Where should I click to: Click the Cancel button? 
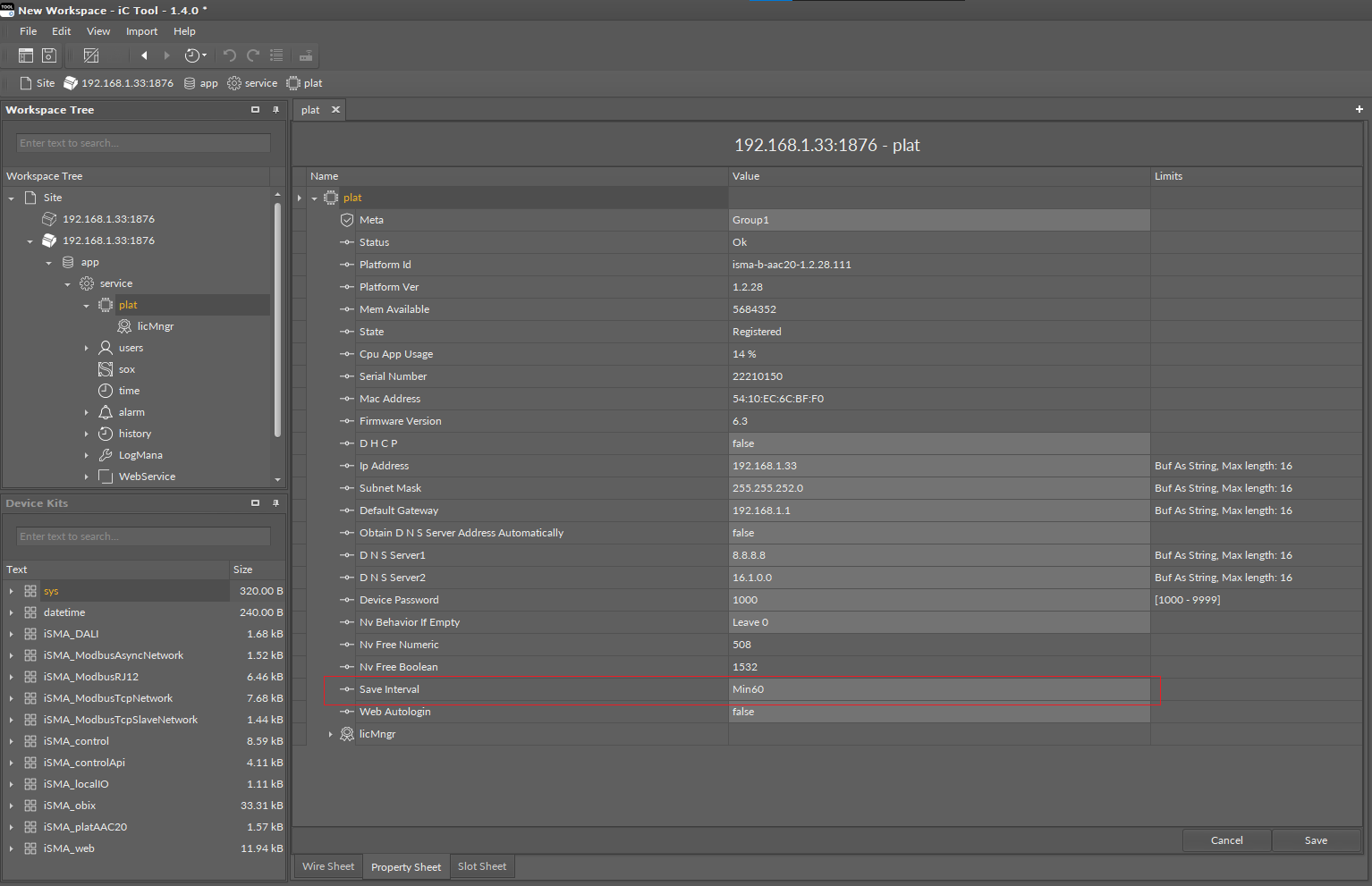(x=1226, y=840)
